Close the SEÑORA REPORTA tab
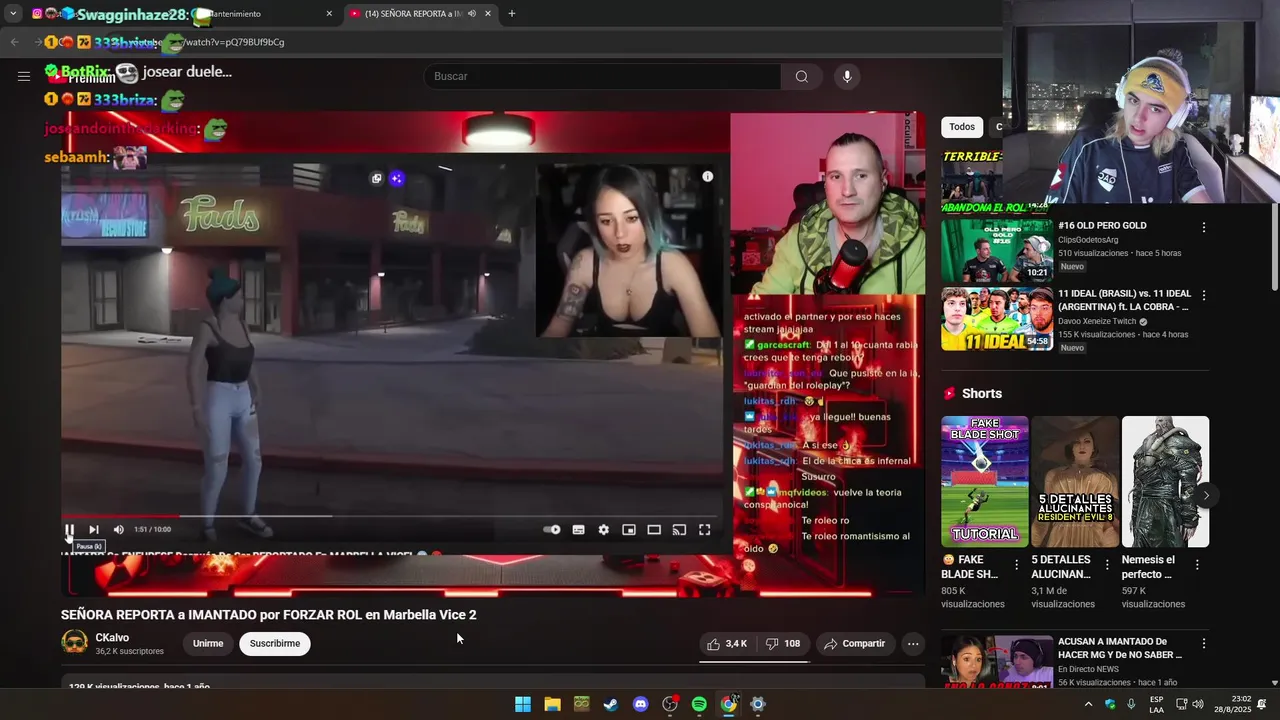 488,14
